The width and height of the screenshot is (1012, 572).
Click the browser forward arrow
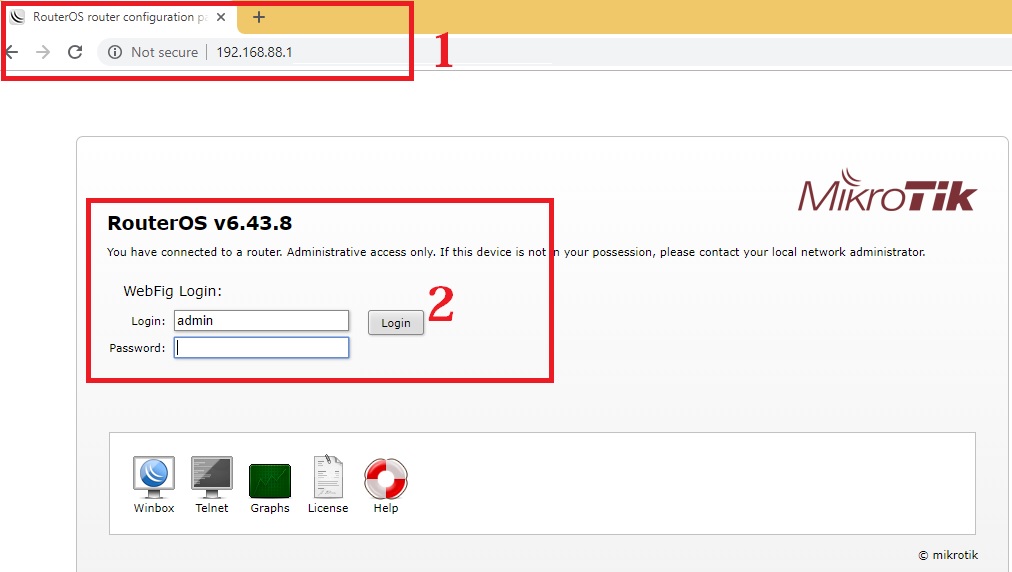[x=43, y=52]
